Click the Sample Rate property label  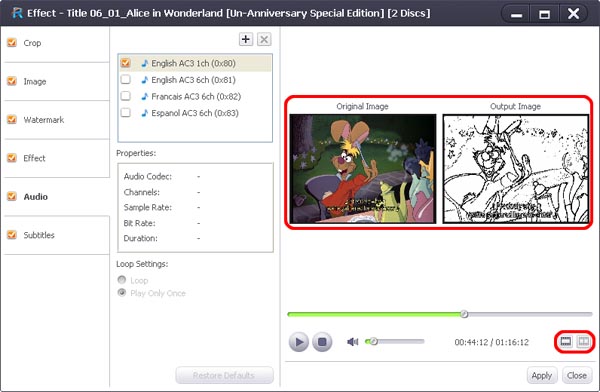(x=148, y=207)
